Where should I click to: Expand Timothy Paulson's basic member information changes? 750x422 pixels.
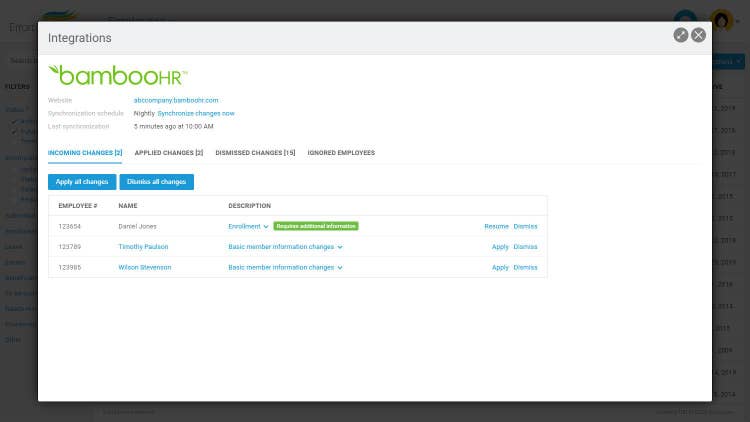click(285, 247)
